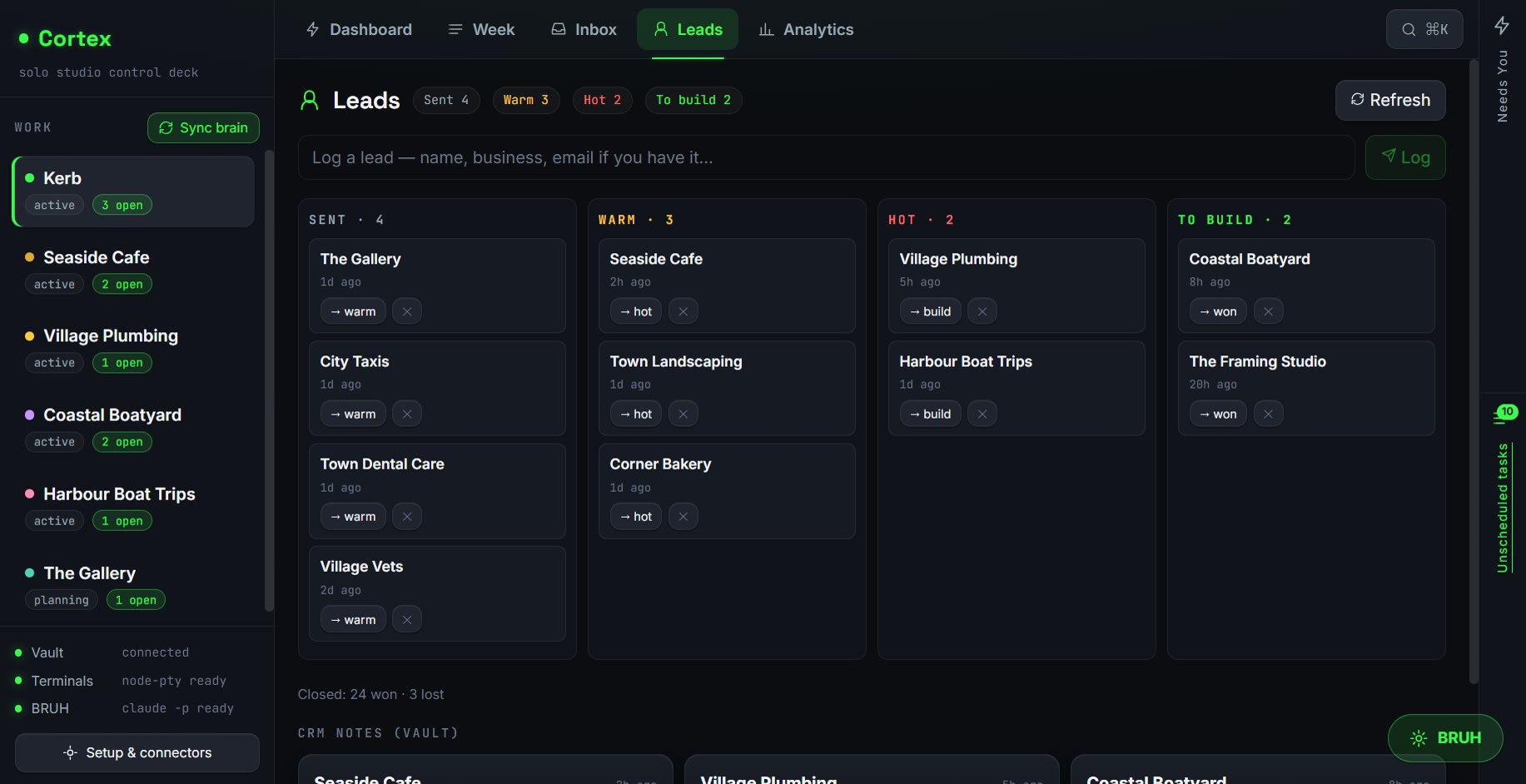Dismiss the Village Plumbing lead

[982, 311]
